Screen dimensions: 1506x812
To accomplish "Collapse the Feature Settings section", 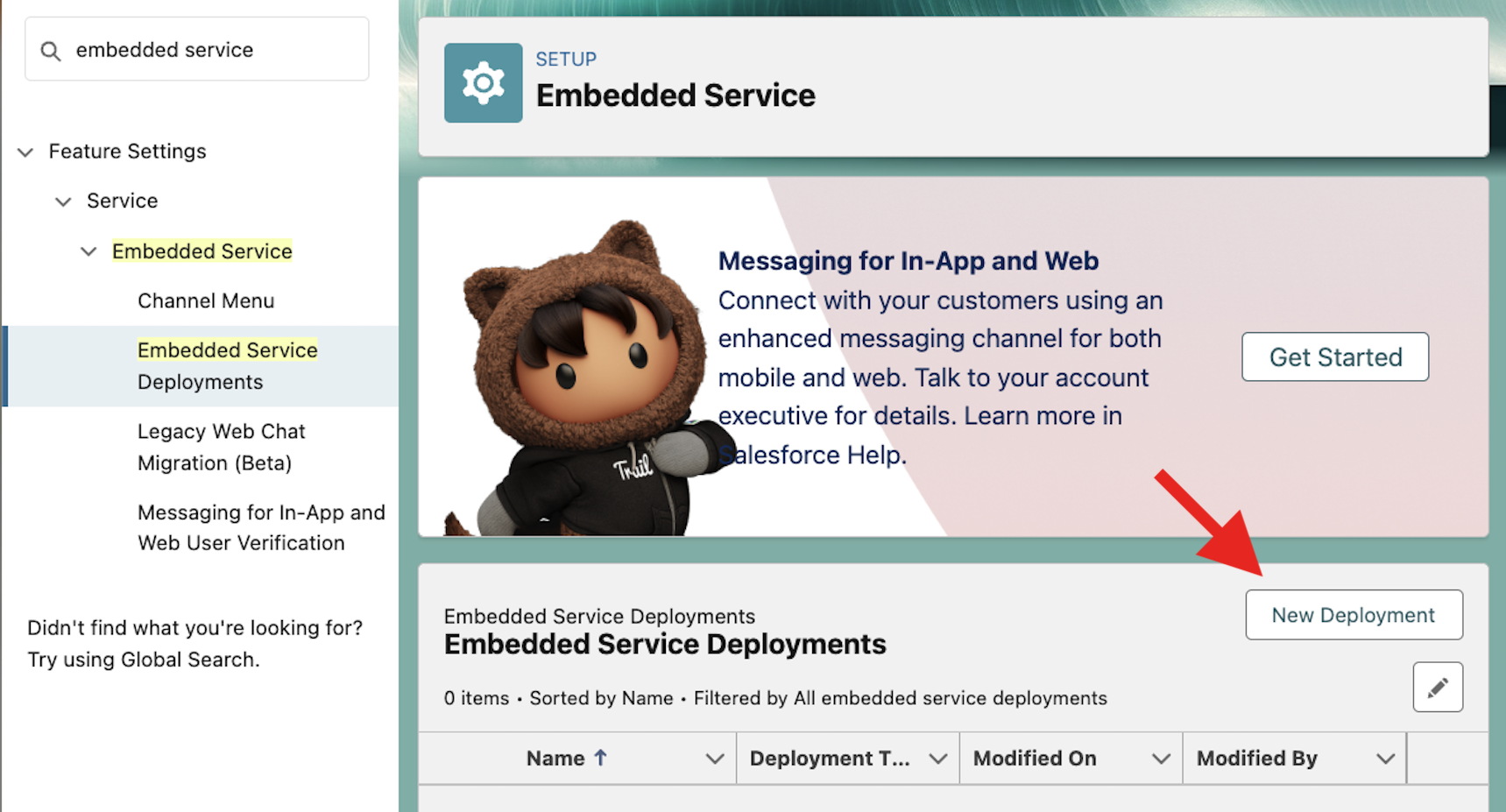I will (x=25, y=152).
